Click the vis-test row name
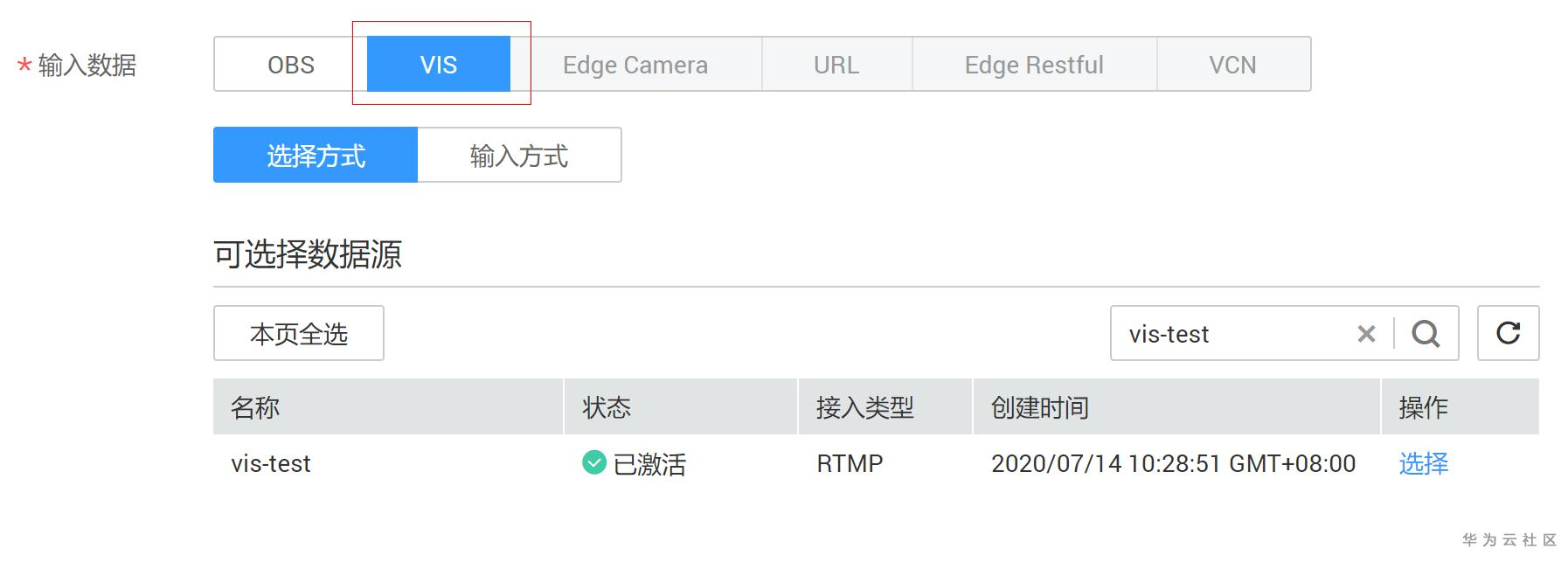The width and height of the screenshot is (1568, 562). tap(271, 463)
